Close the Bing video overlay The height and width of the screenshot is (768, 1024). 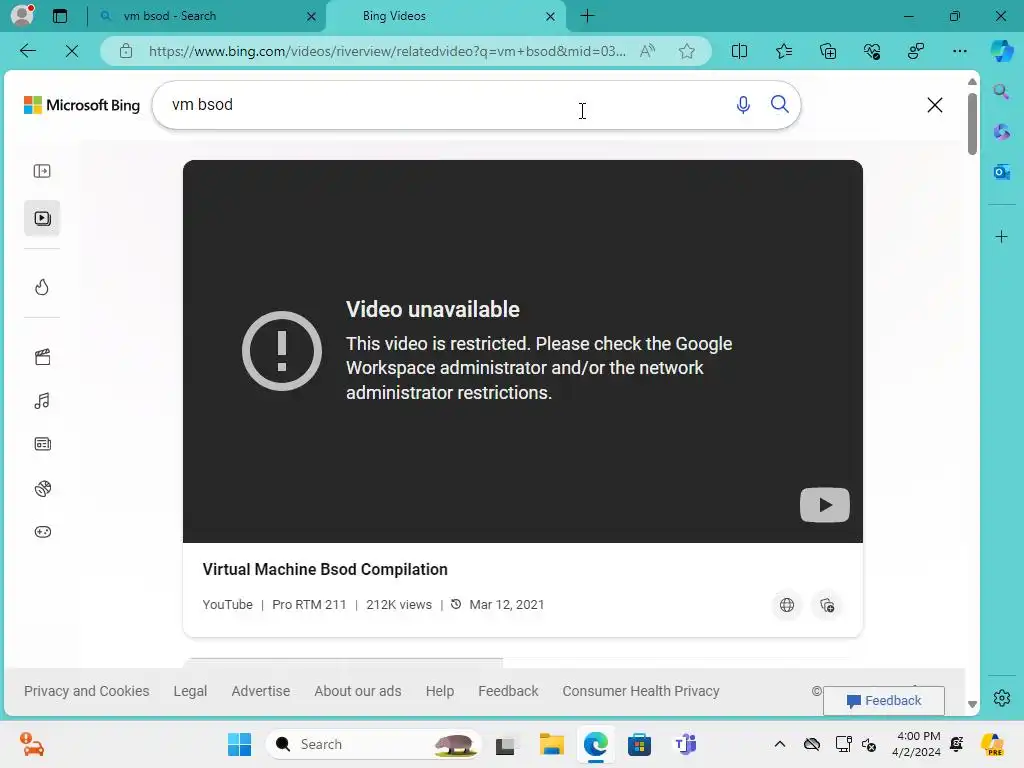pos(935,105)
